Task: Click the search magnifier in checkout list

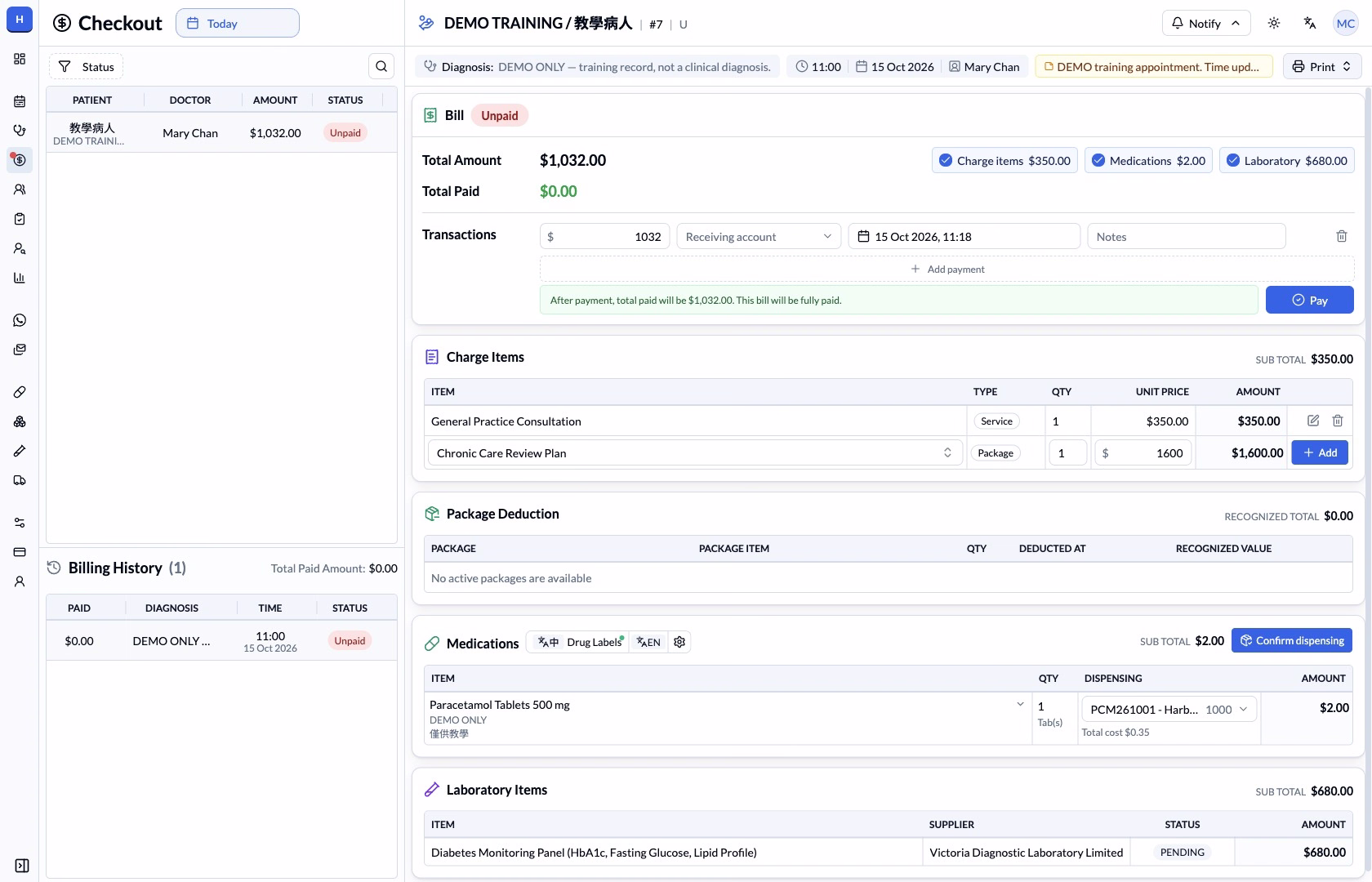Action: [381, 66]
